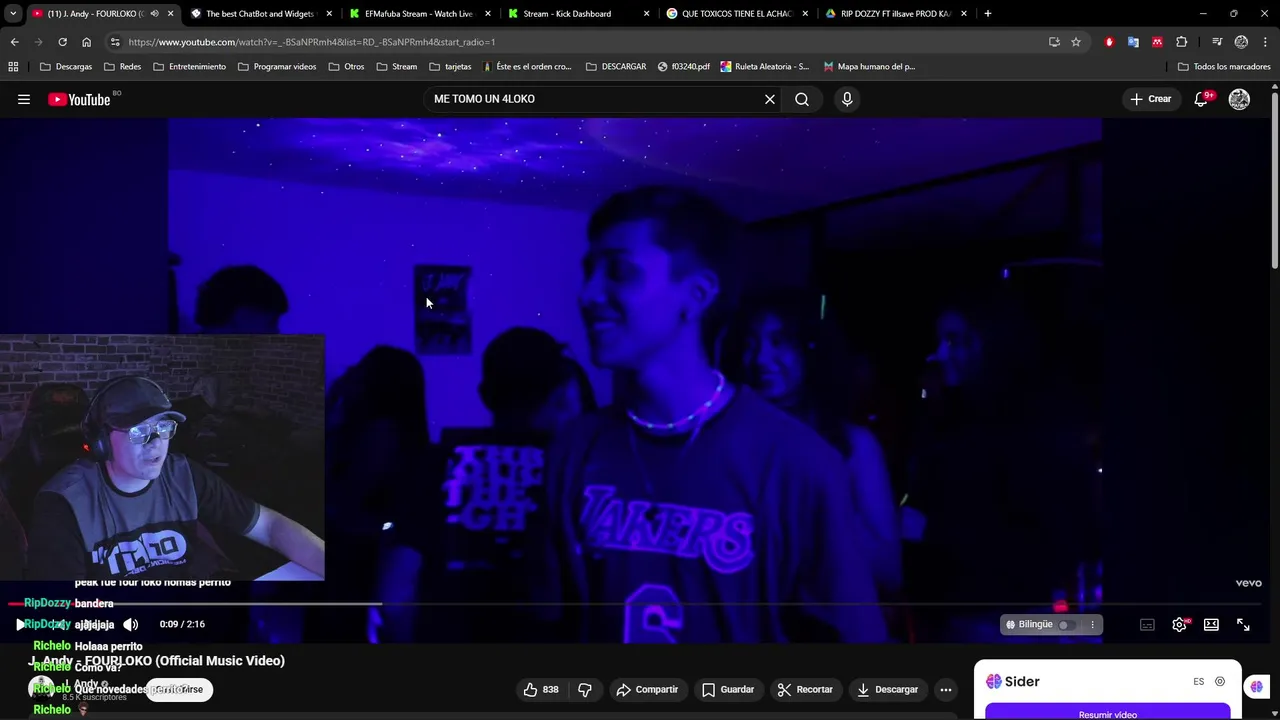Open the YouTube account avatar menu

coord(1239,99)
